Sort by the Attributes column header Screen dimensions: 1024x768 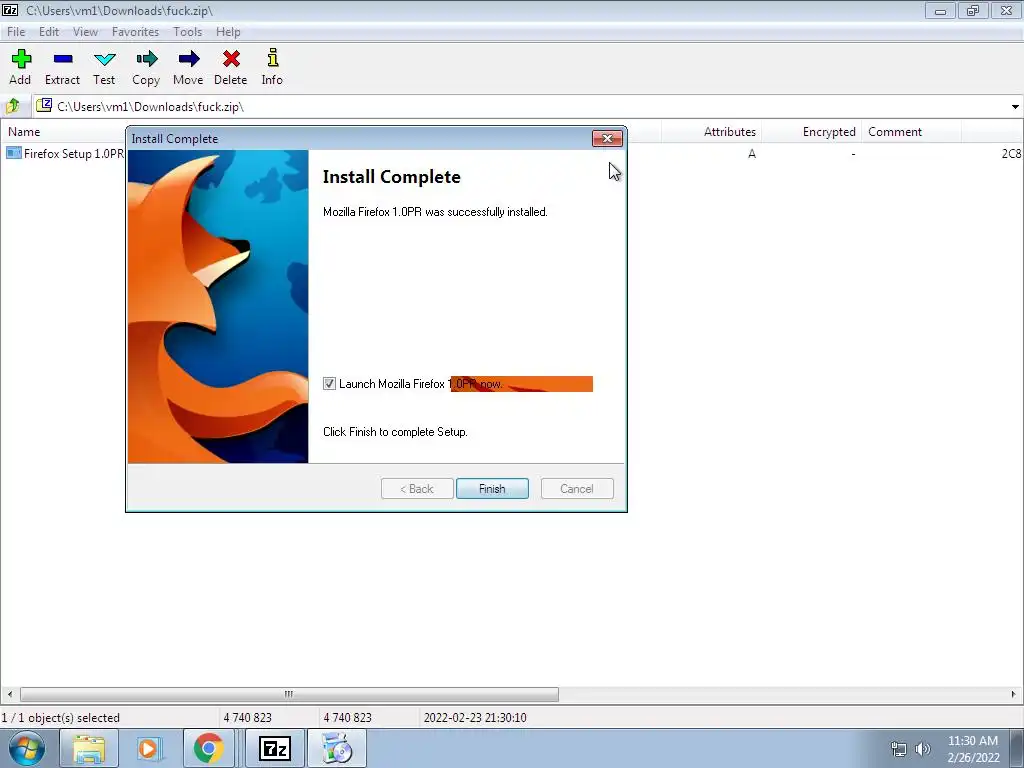729,131
